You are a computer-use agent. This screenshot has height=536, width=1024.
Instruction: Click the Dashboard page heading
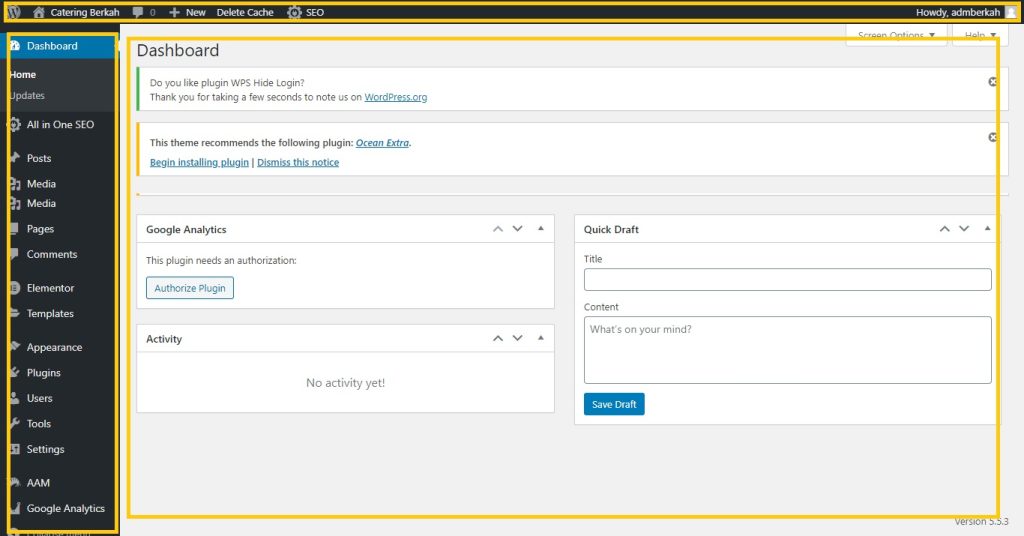(x=178, y=50)
